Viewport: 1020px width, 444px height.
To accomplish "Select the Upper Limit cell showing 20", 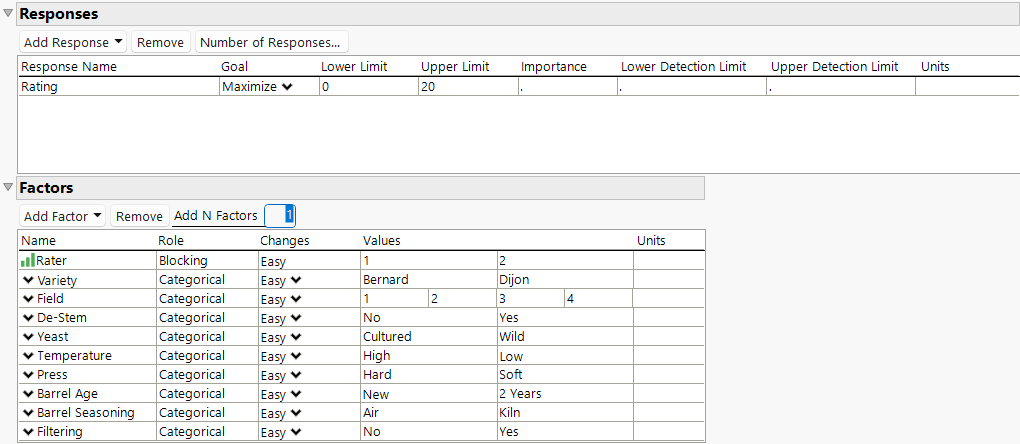I will (x=466, y=87).
